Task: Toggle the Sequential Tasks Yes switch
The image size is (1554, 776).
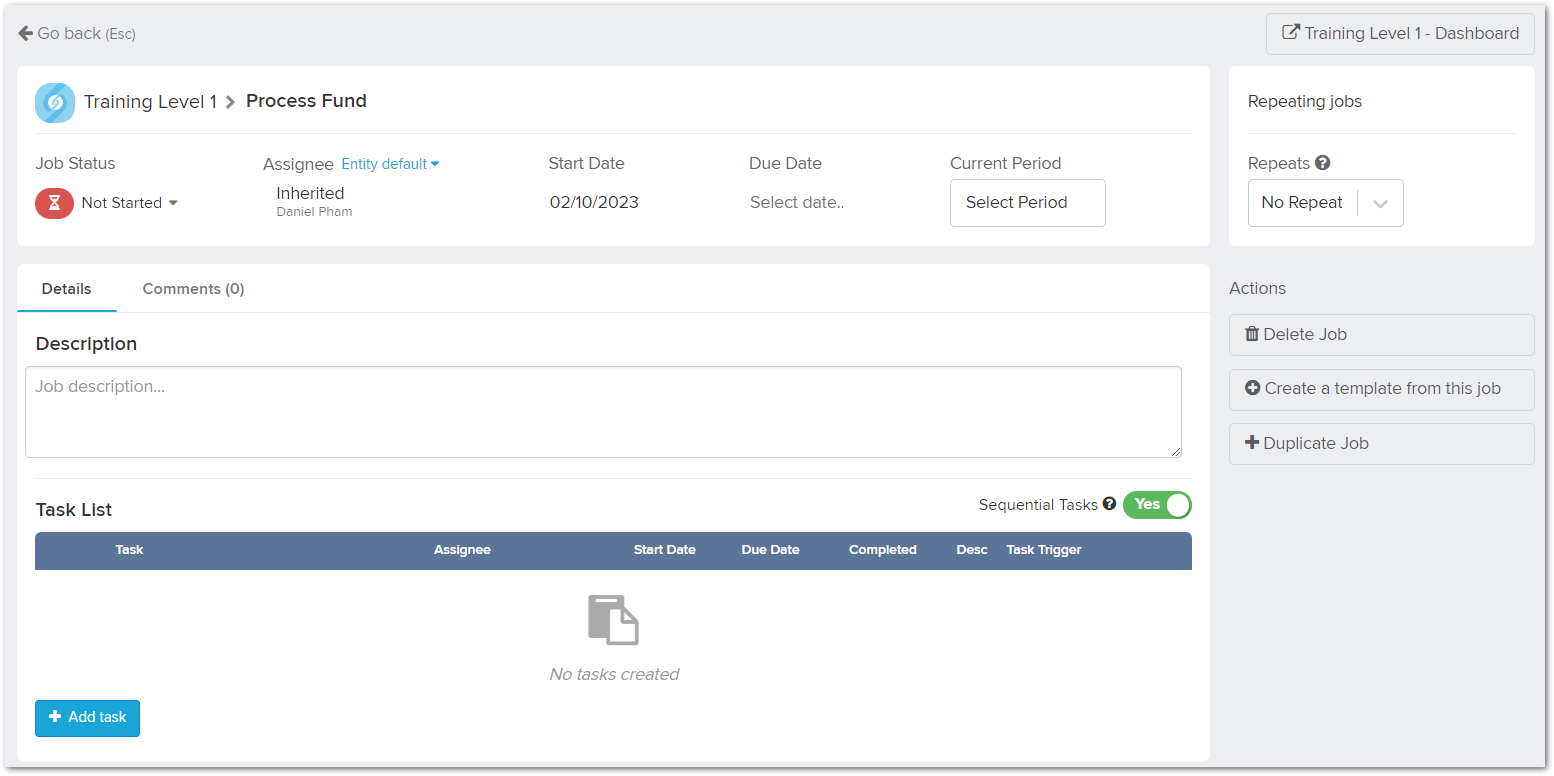Action: coord(1157,505)
